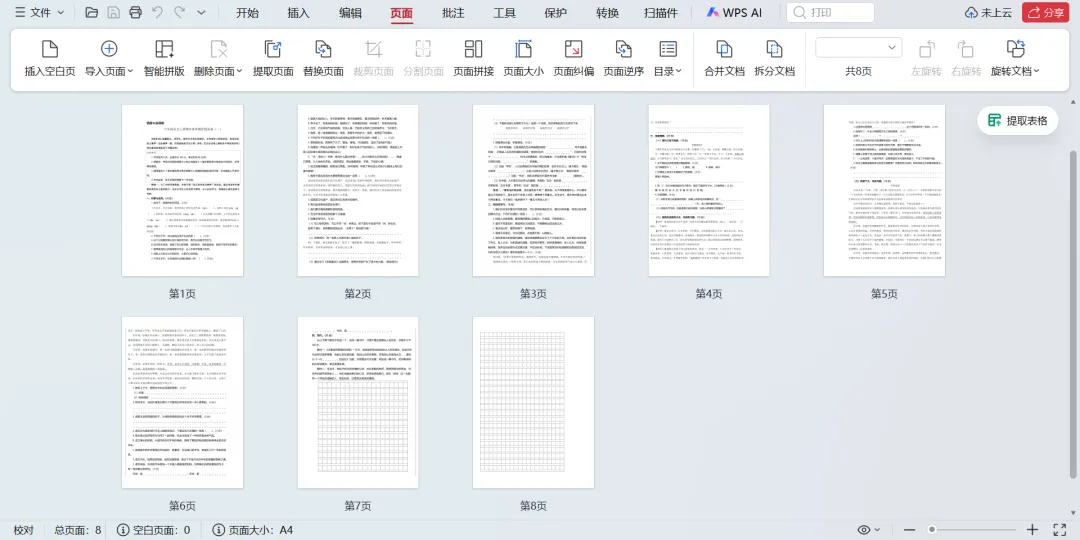The height and width of the screenshot is (540, 1080).
Task: Switch to the Scan (扫描件) tab
Action: pyautogui.click(x=661, y=13)
